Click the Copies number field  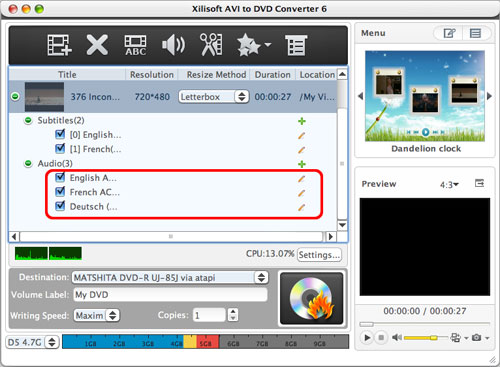pos(209,315)
